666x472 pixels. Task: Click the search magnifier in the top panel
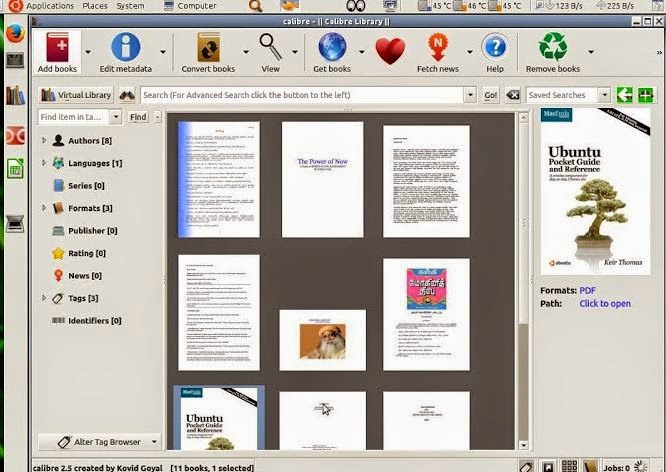[255, 6]
